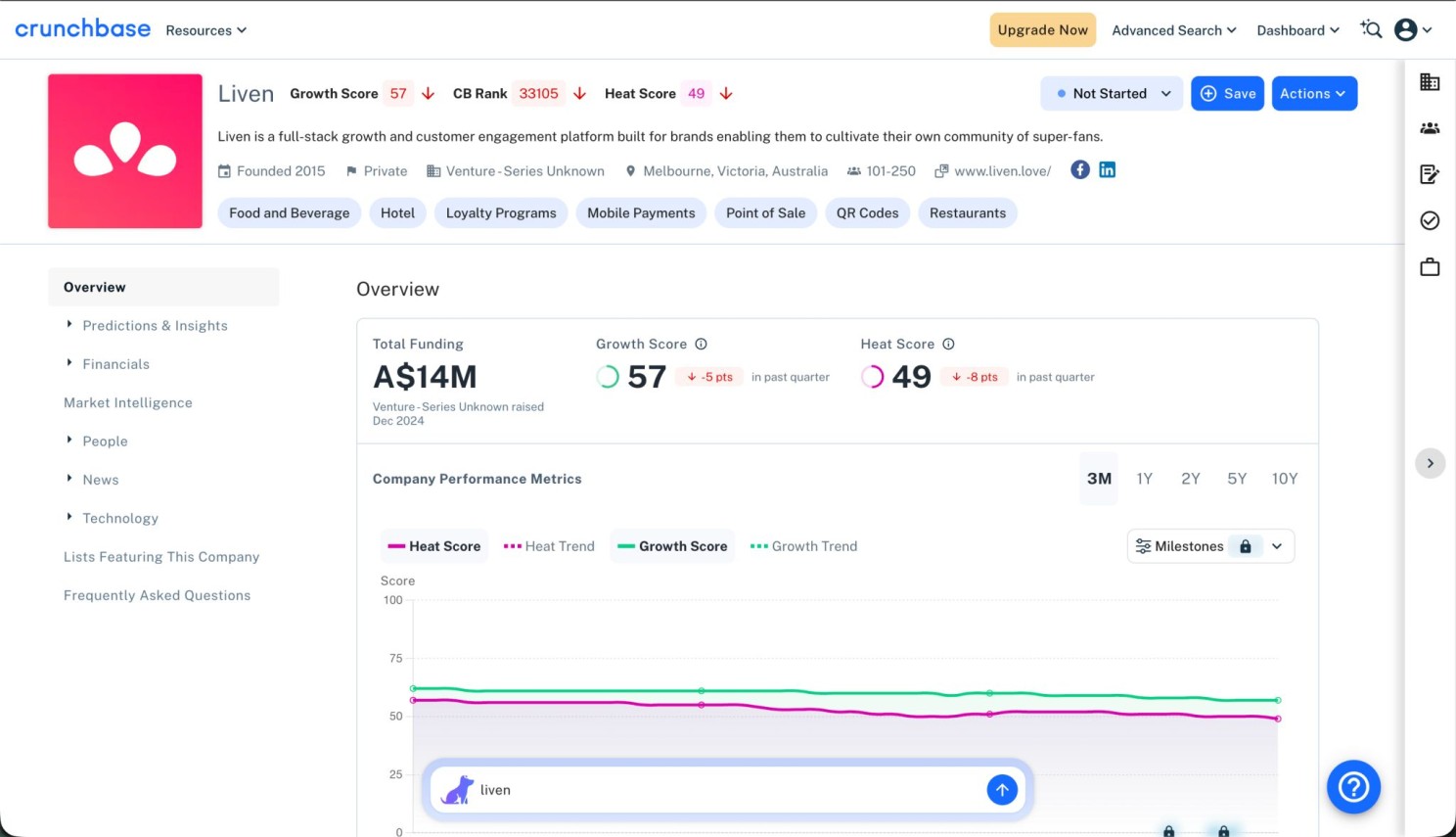Click the Mobile Payments tag
Screen dimensions: 1456x837
(x=641, y=213)
